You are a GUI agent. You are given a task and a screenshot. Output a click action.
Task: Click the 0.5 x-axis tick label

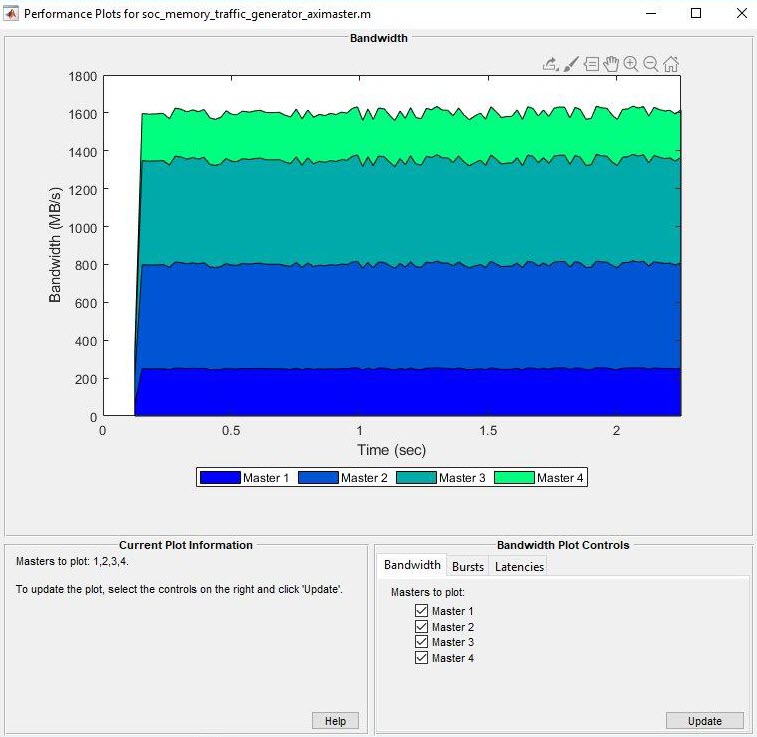click(x=231, y=431)
